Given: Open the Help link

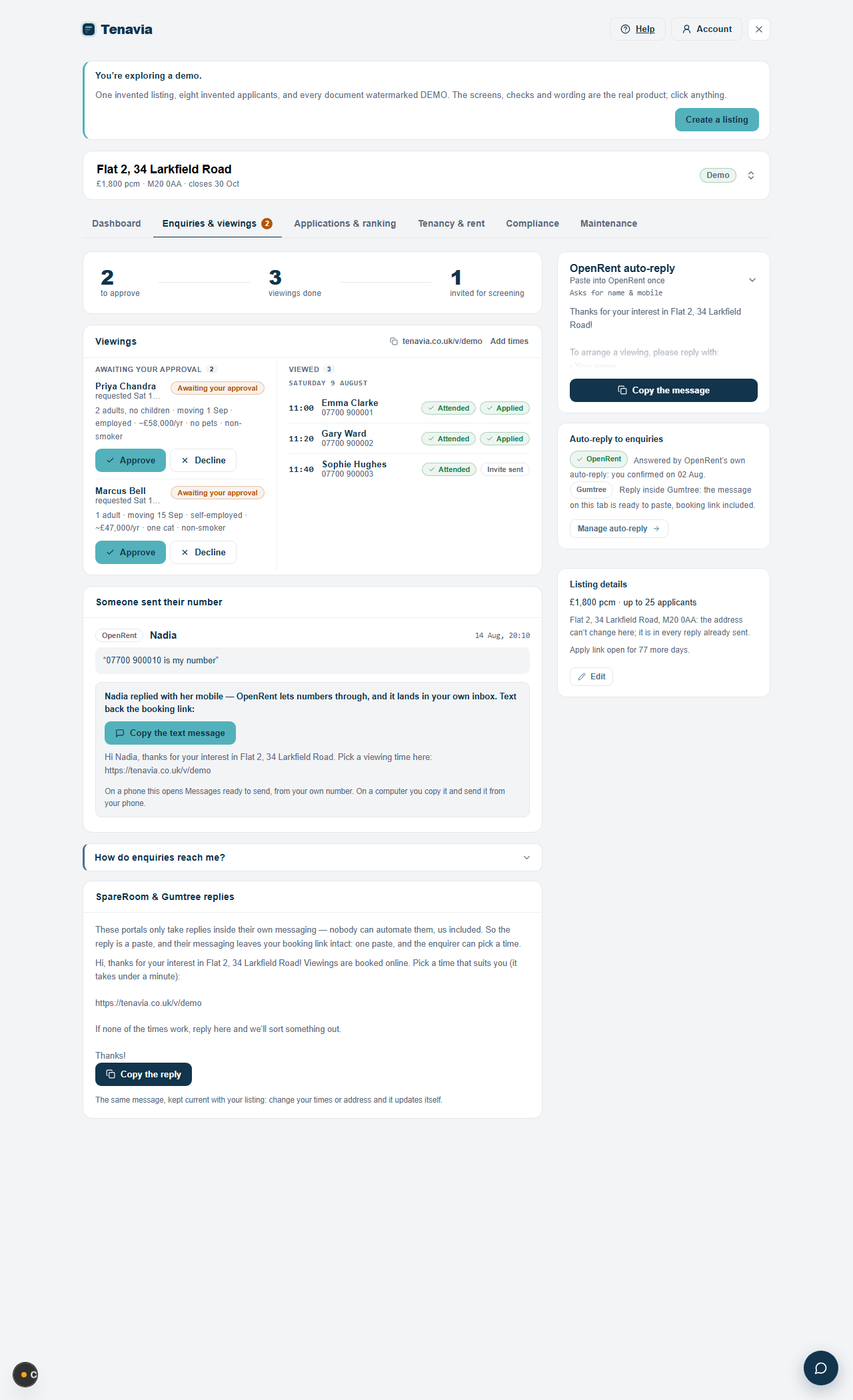Looking at the screenshot, I should tap(638, 29).
